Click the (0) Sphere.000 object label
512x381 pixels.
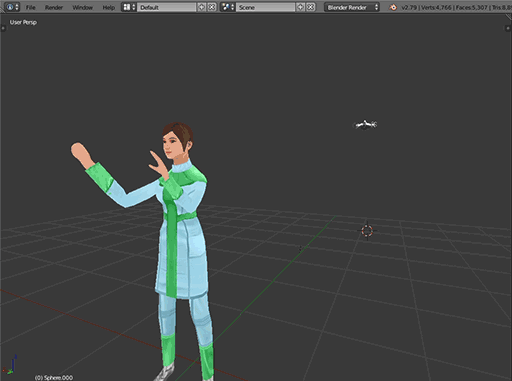click(54, 377)
